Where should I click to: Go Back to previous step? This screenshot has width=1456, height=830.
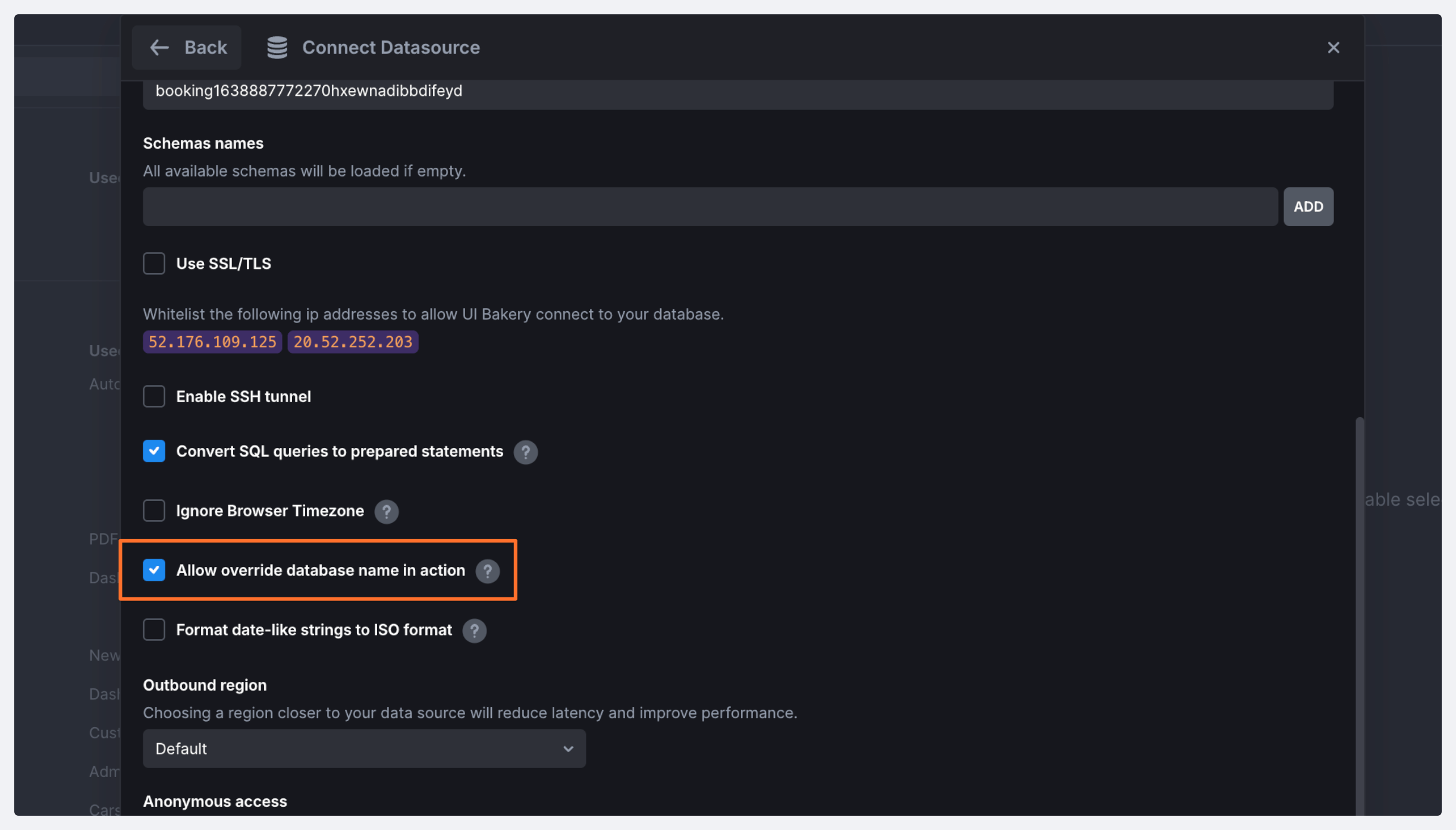pyautogui.click(x=187, y=48)
